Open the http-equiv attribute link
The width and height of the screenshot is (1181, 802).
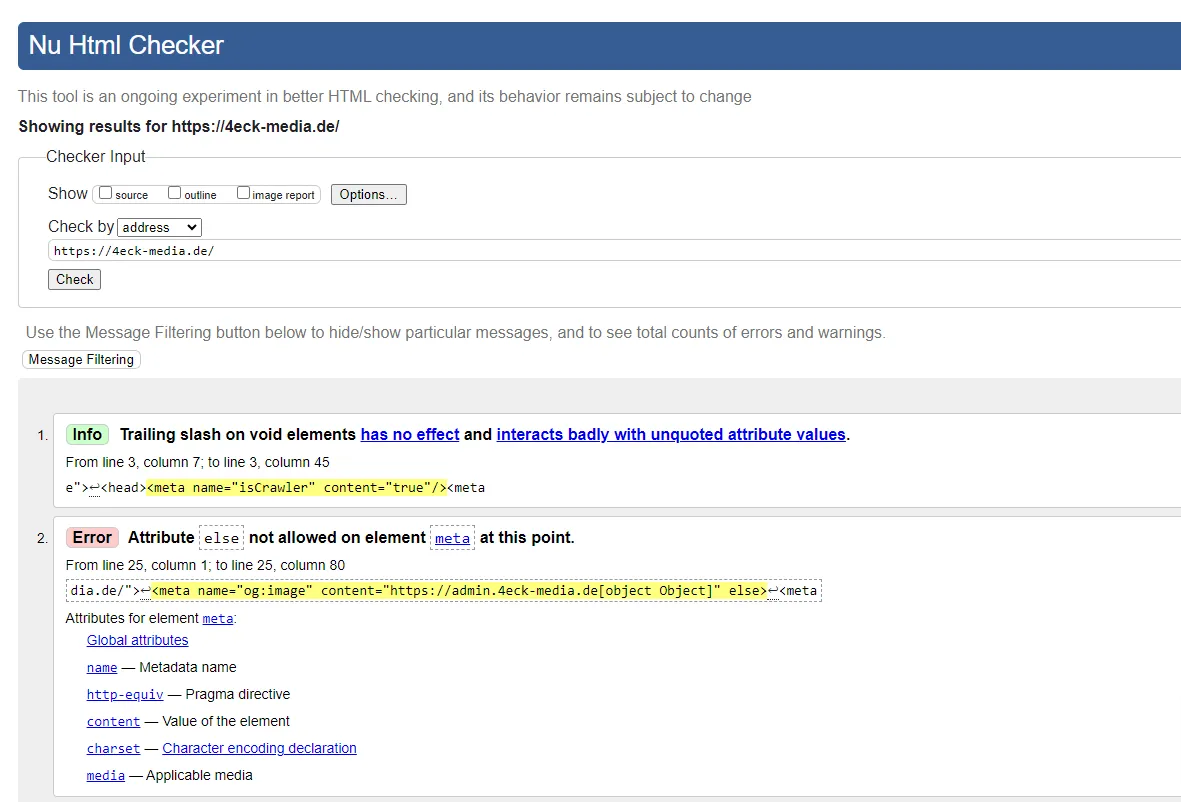(x=125, y=694)
